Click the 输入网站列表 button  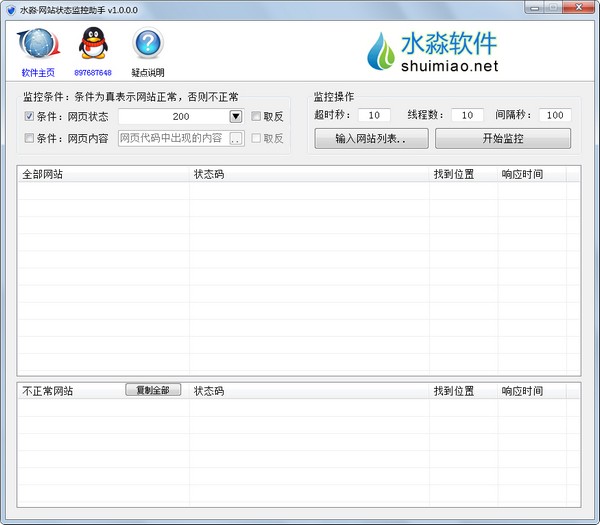click(371, 138)
